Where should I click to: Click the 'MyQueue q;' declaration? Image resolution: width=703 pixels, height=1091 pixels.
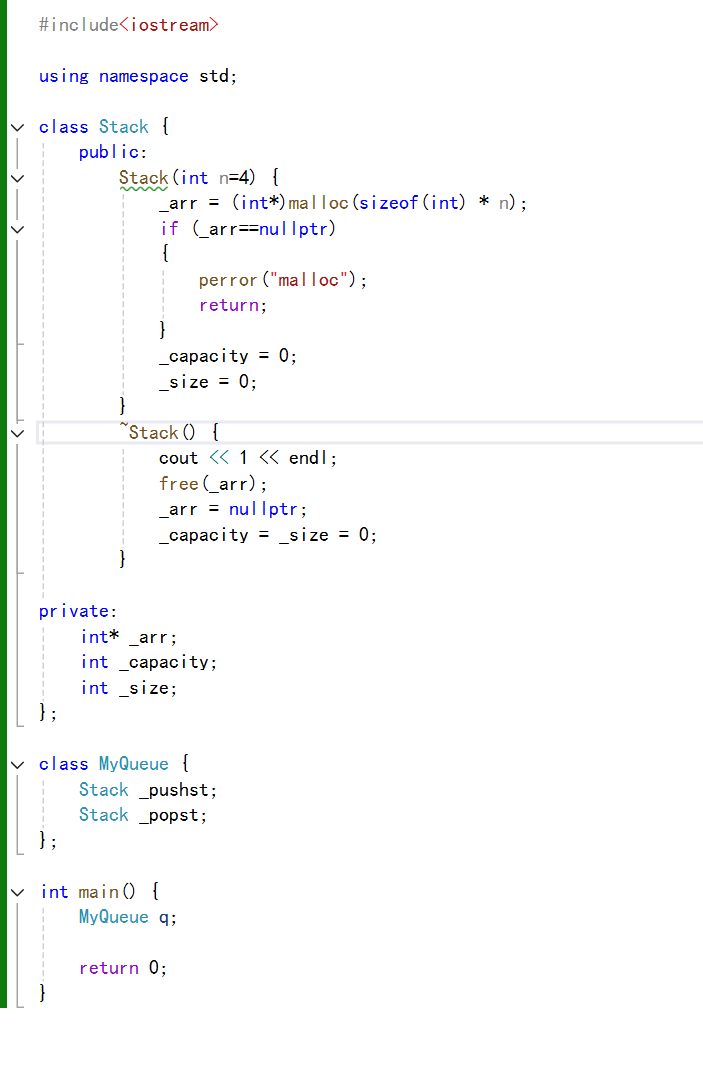point(128,917)
